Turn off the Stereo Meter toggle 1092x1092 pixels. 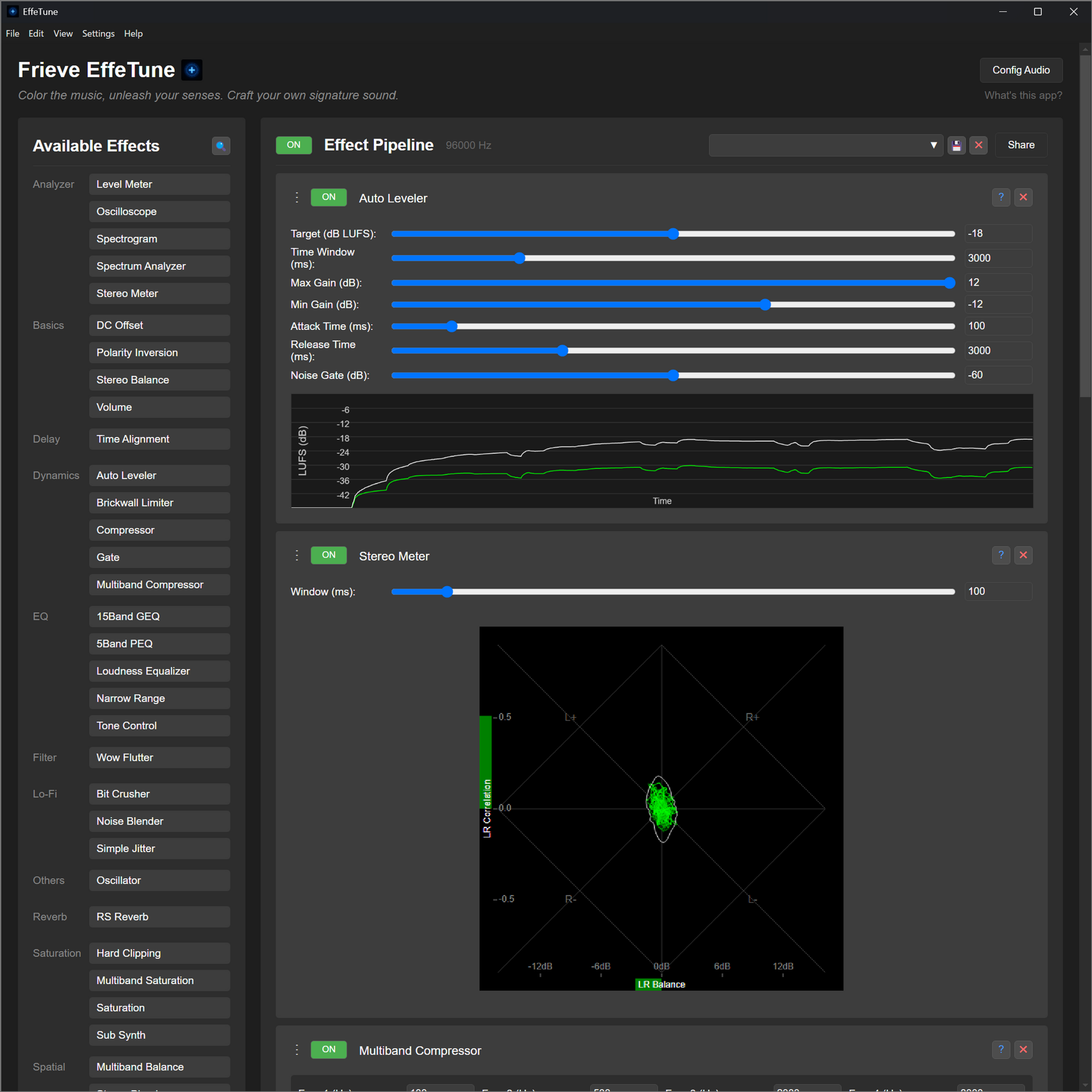click(329, 555)
